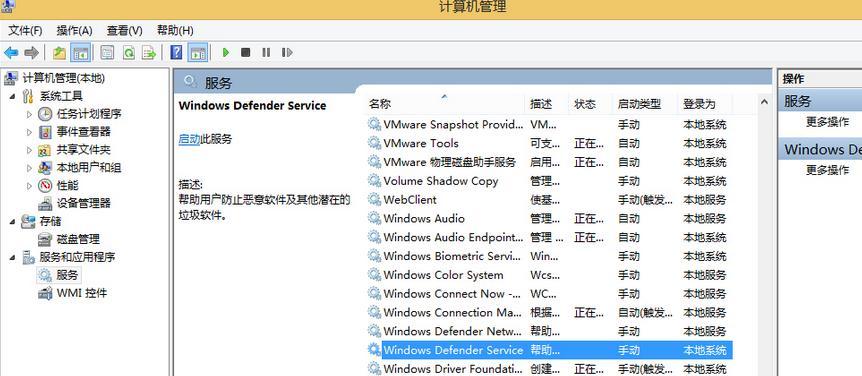Viewport: 862px width, 376px height.
Task: Expand the 性能 node arrow
Action: tap(30, 186)
